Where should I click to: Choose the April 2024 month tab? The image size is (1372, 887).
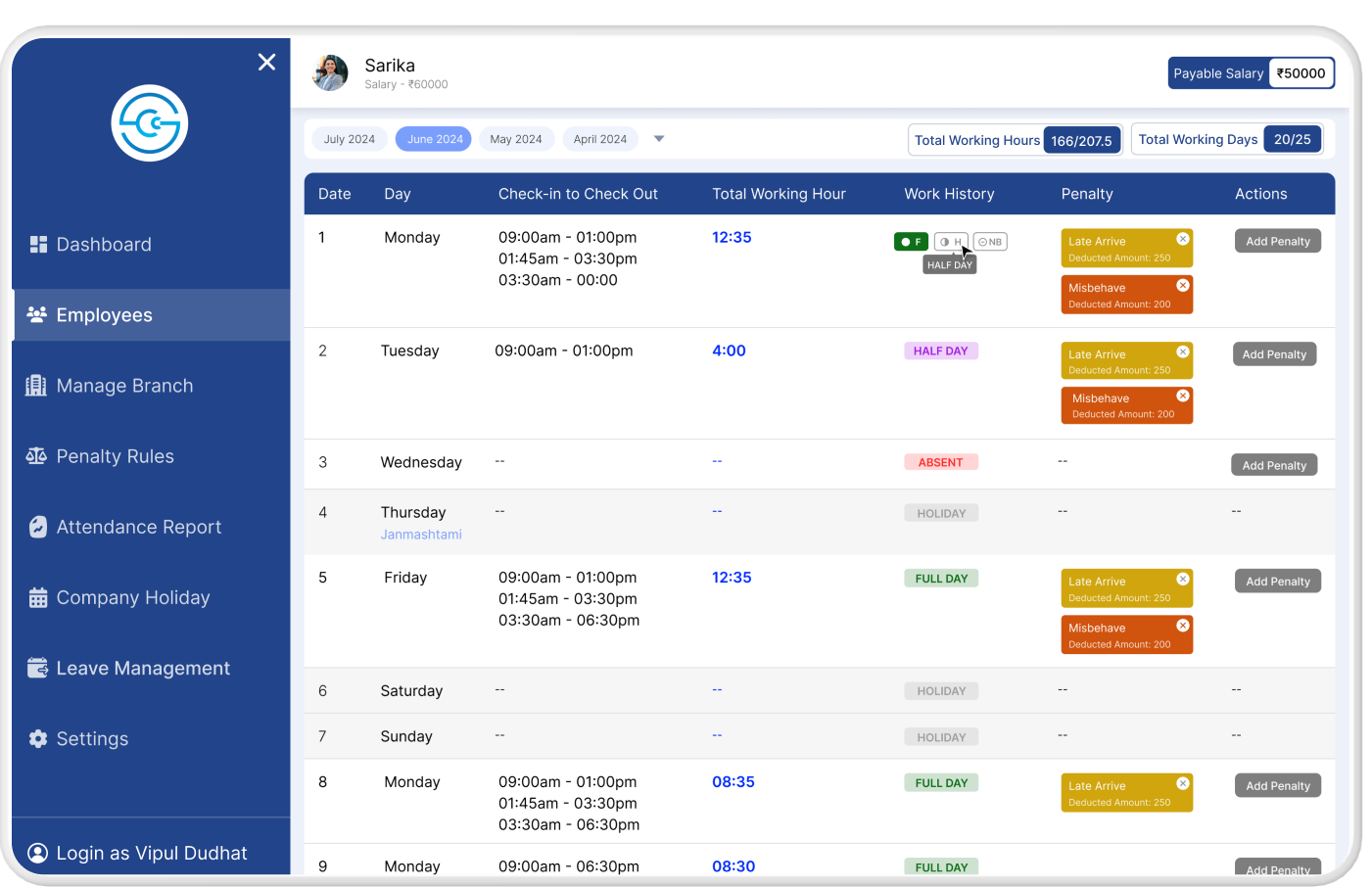pyautogui.click(x=599, y=139)
